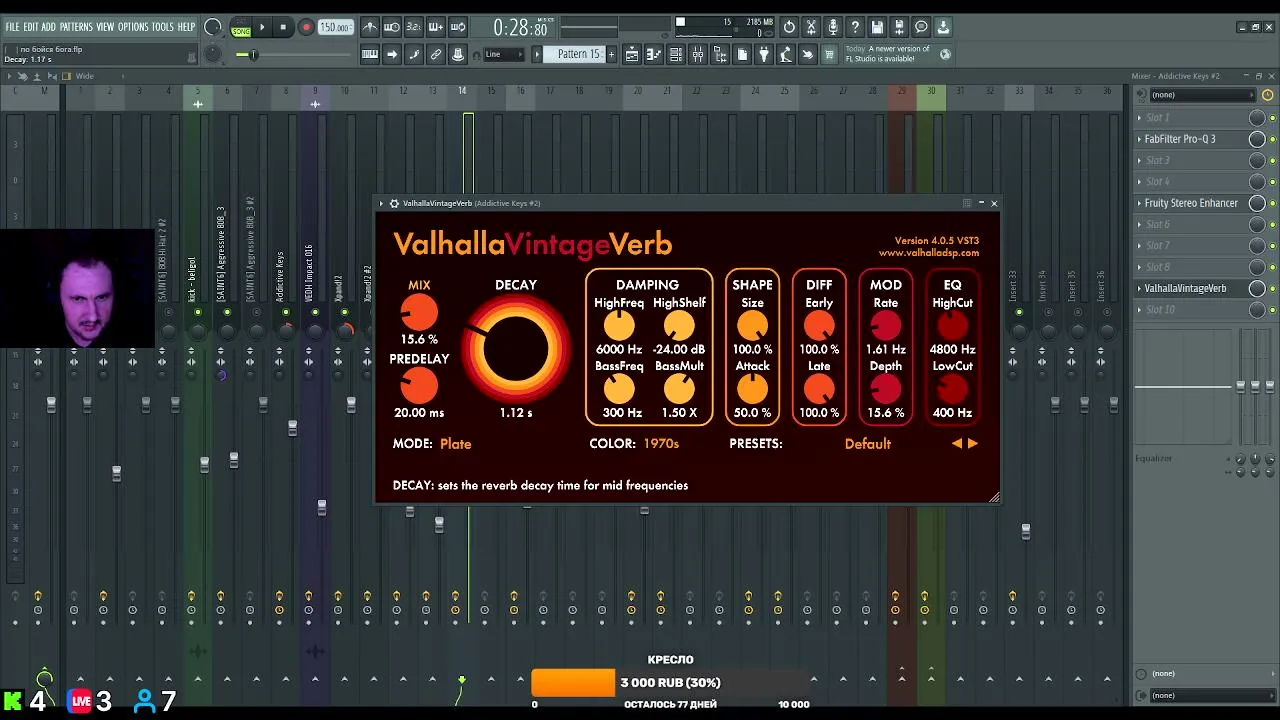Expand the FabFilter Pro-Q 3 slot arrow
The width and height of the screenshot is (1280, 720).
pyautogui.click(x=1139, y=139)
